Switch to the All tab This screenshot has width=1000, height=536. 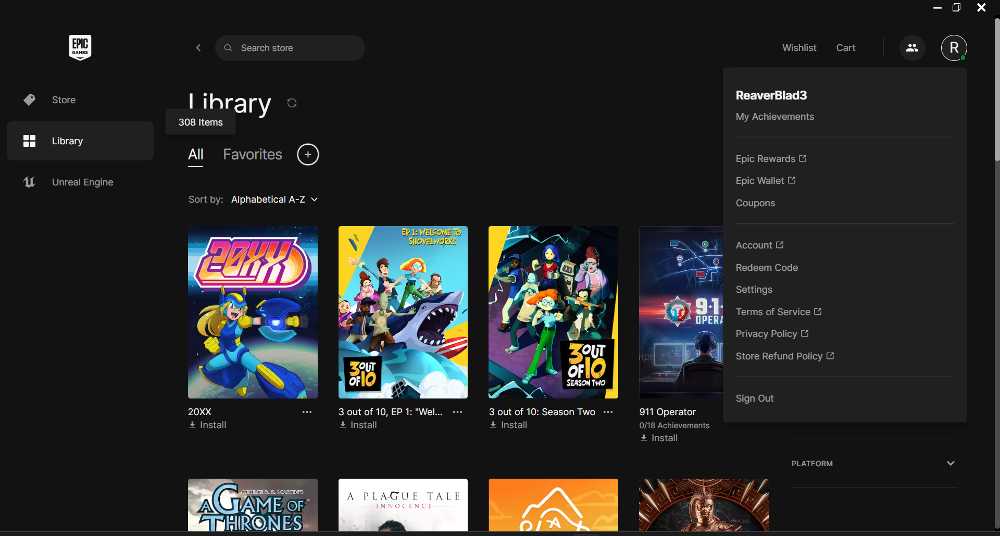point(195,154)
